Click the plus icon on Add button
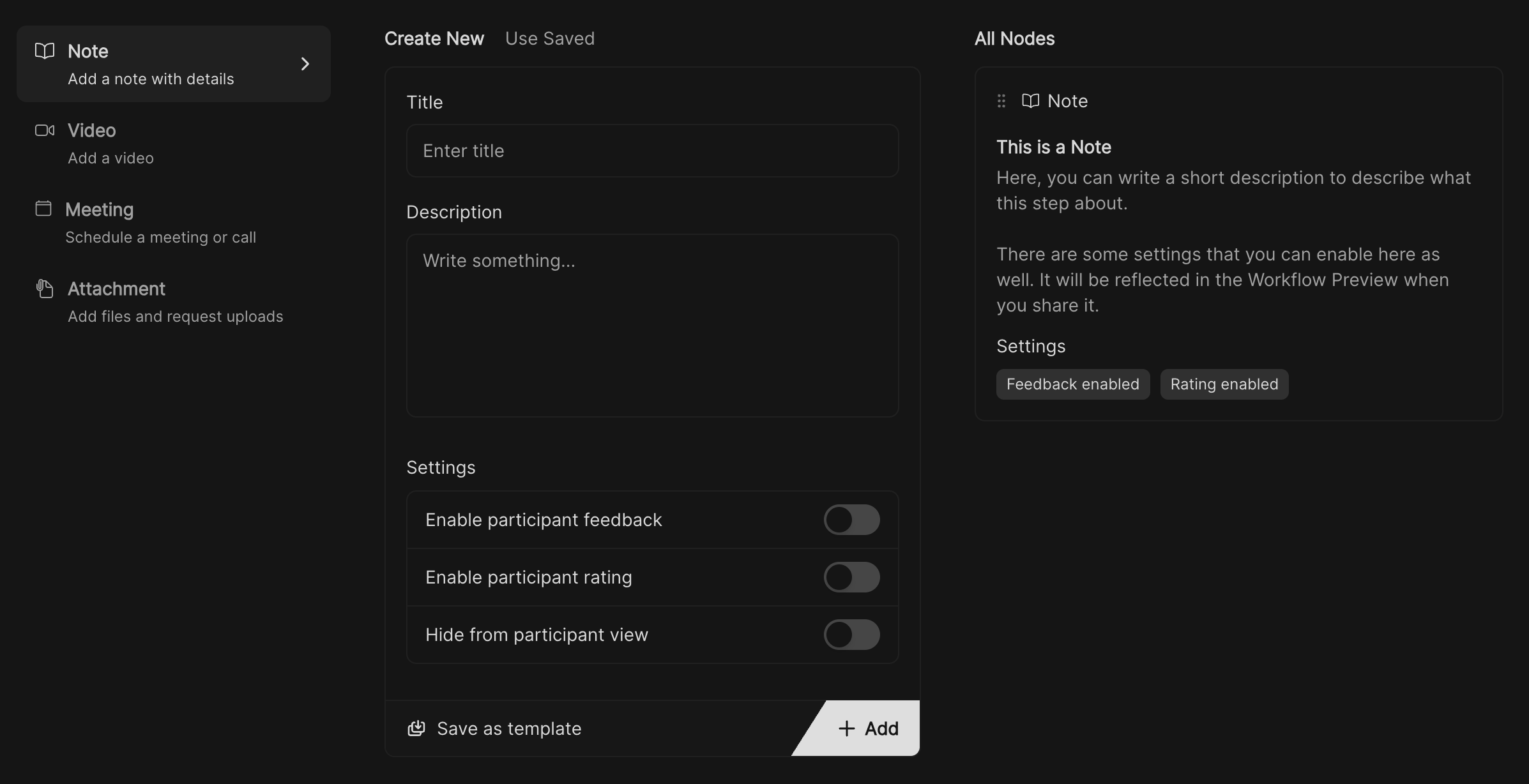This screenshot has height=784, width=1529. (x=846, y=728)
